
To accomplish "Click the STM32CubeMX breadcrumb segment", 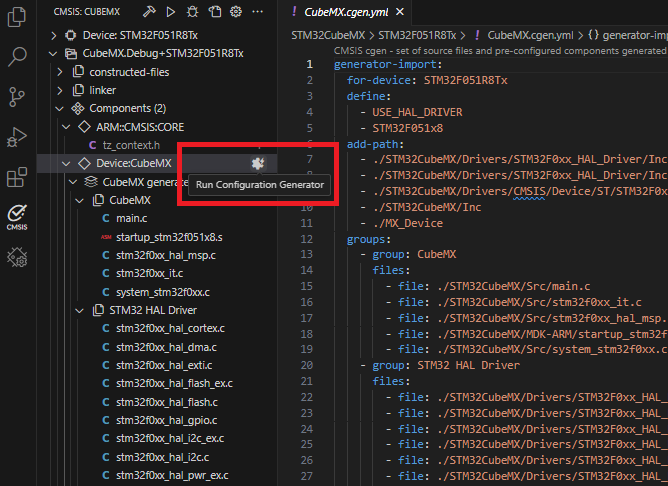I will coord(328,35).
